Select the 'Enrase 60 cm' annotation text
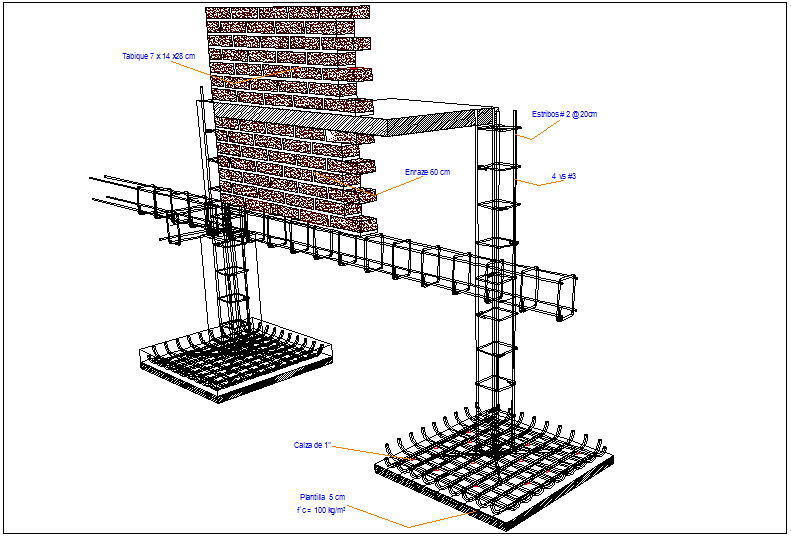 click(x=427, y=172)
